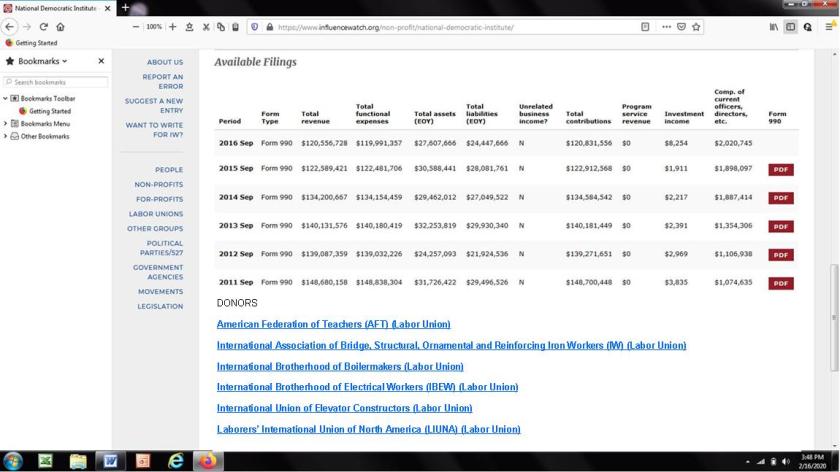The height and width of the screenshot is (472, 840).
Task: Open American Federation of Teachers (AFT) link
Action: [333, 324]
